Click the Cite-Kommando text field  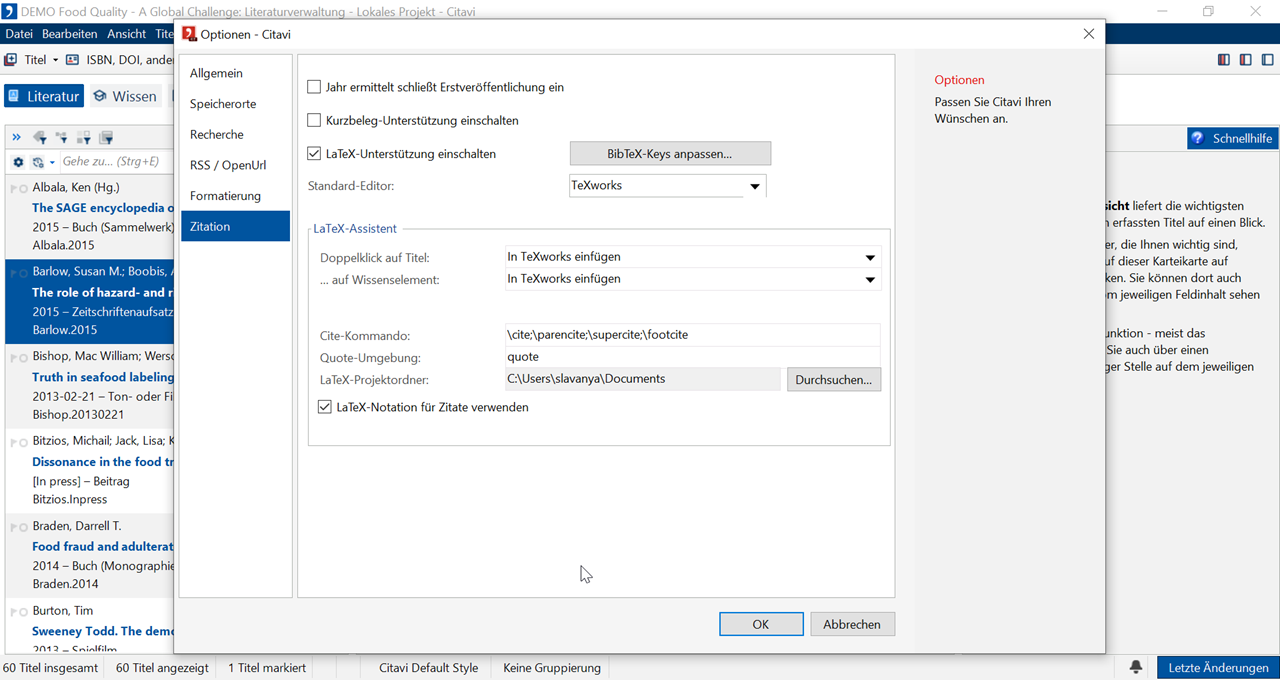click(x=692, y=335)
